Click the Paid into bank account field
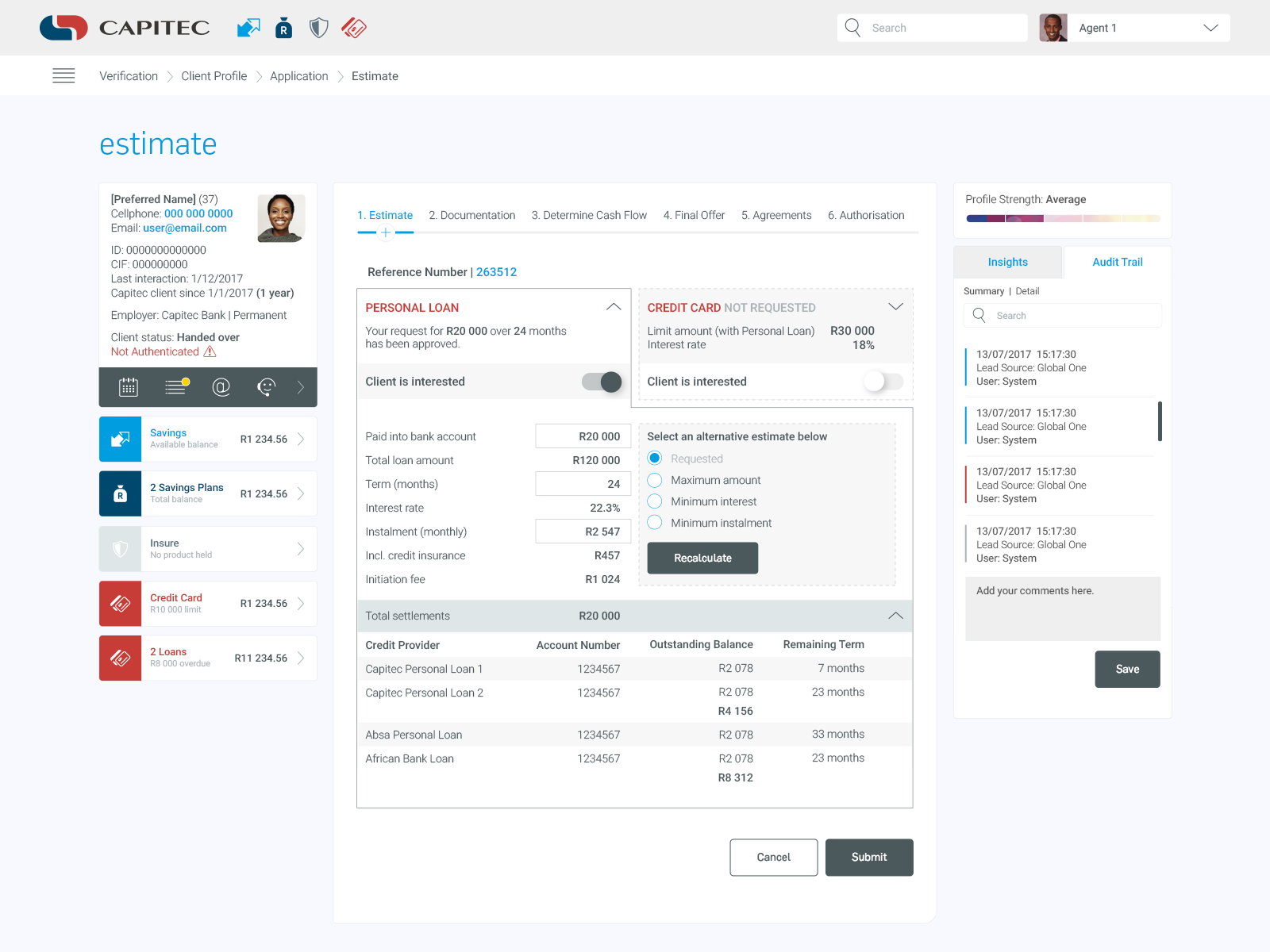The image size is (1270, 952). tap(583, 436)
